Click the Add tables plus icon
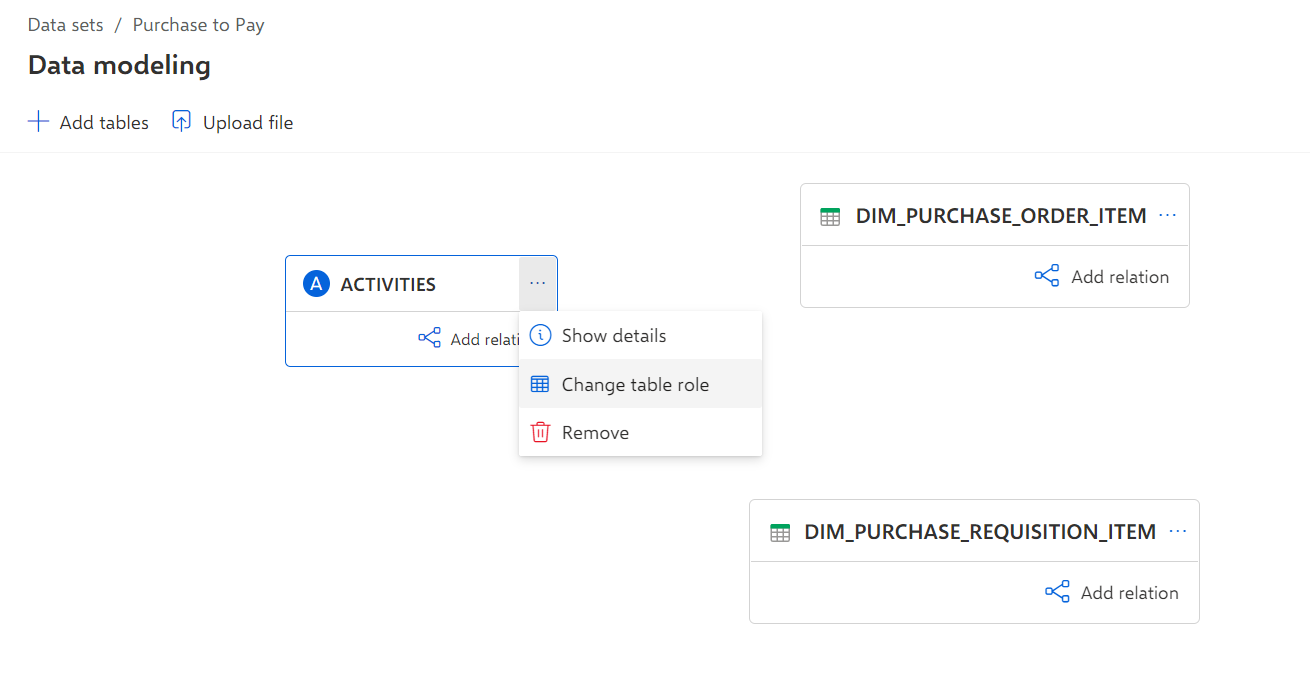This screenshot has height=695, width=1310. 38,122
